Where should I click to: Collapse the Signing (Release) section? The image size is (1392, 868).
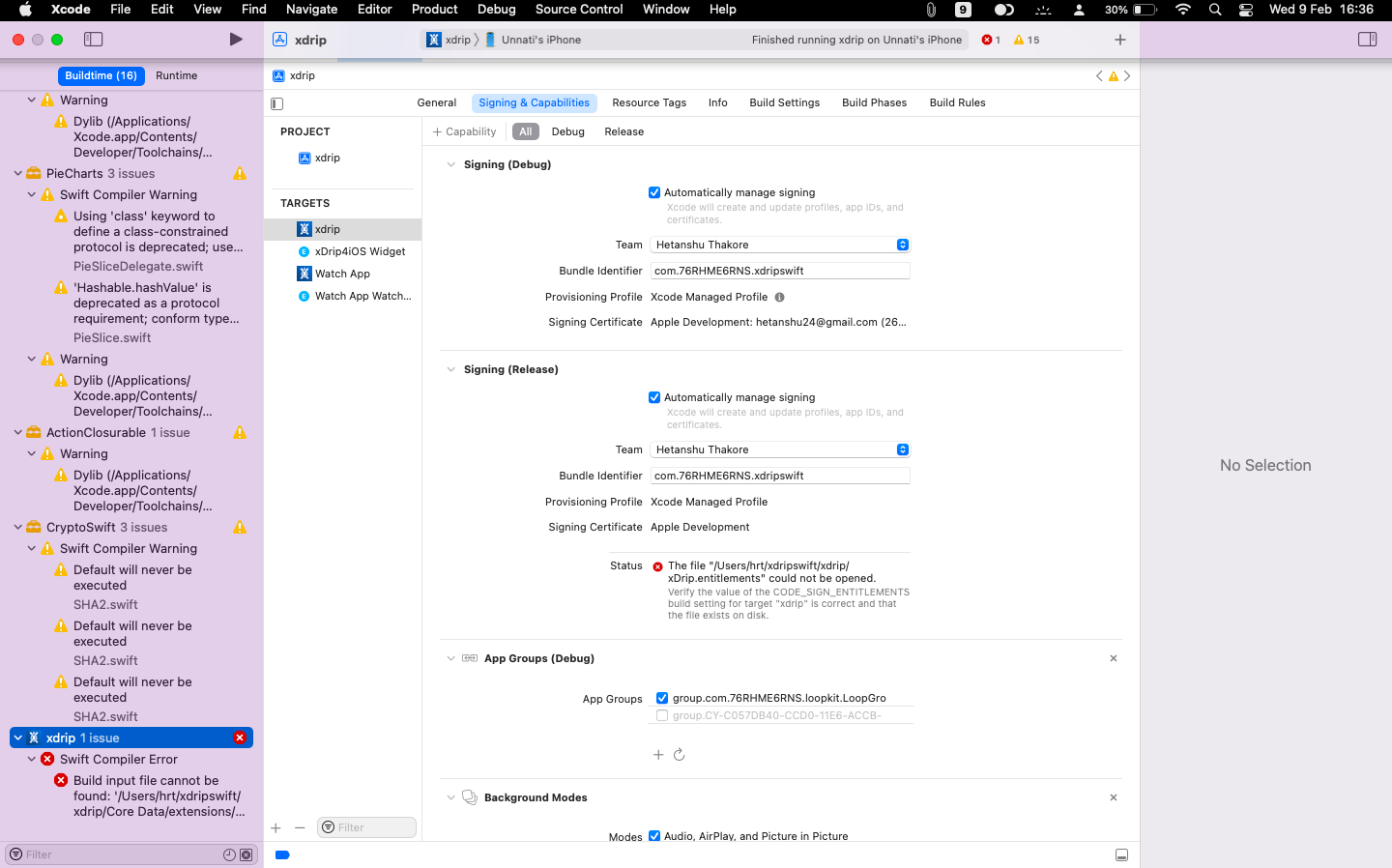tap(450, 370)
